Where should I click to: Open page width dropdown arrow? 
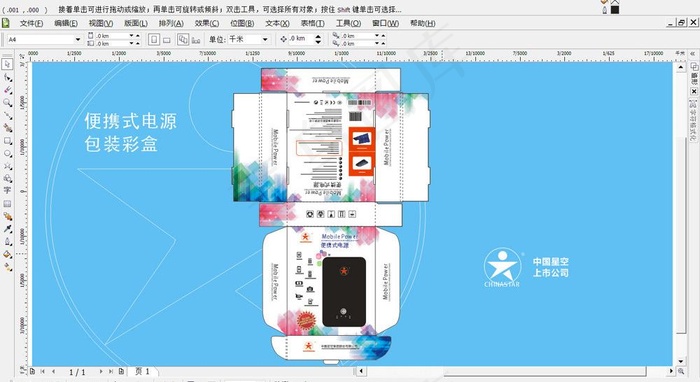[131, 35]
